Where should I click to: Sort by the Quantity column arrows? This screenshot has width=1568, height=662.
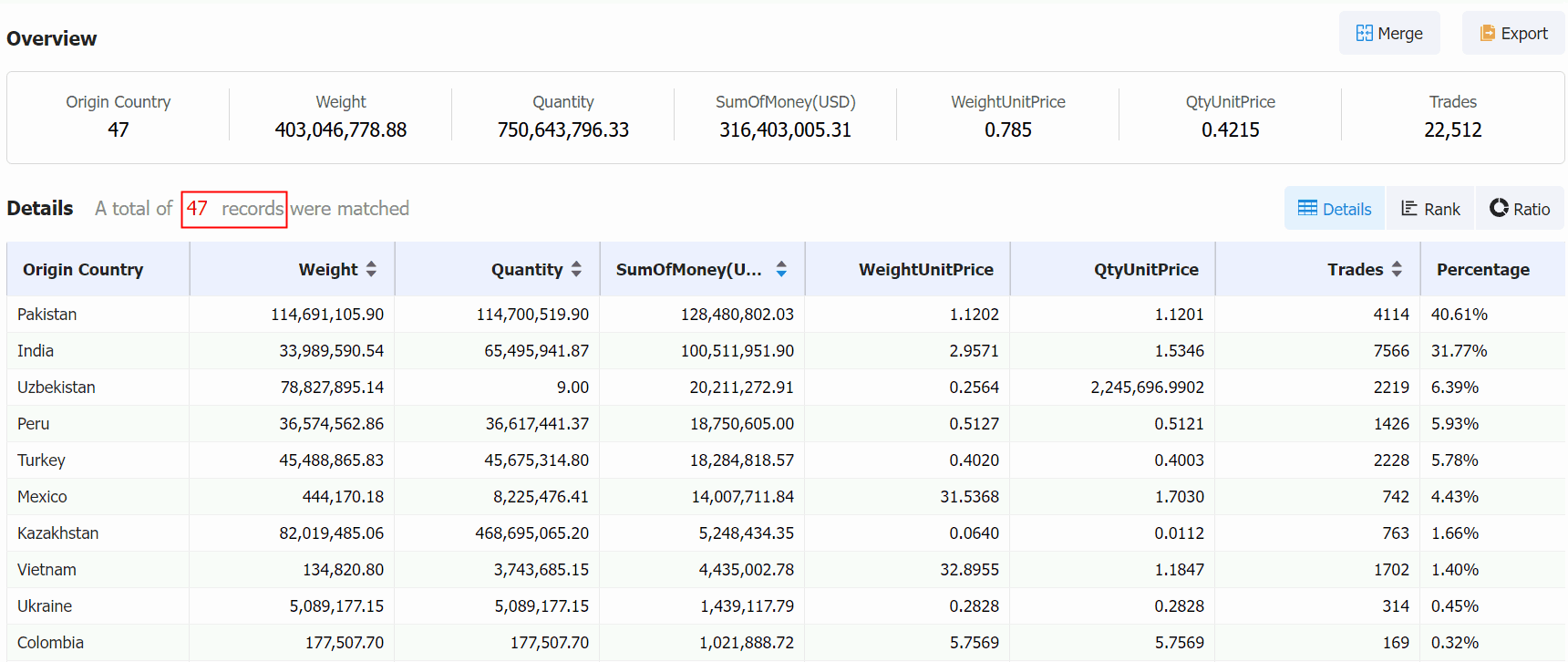click(576, 269)
